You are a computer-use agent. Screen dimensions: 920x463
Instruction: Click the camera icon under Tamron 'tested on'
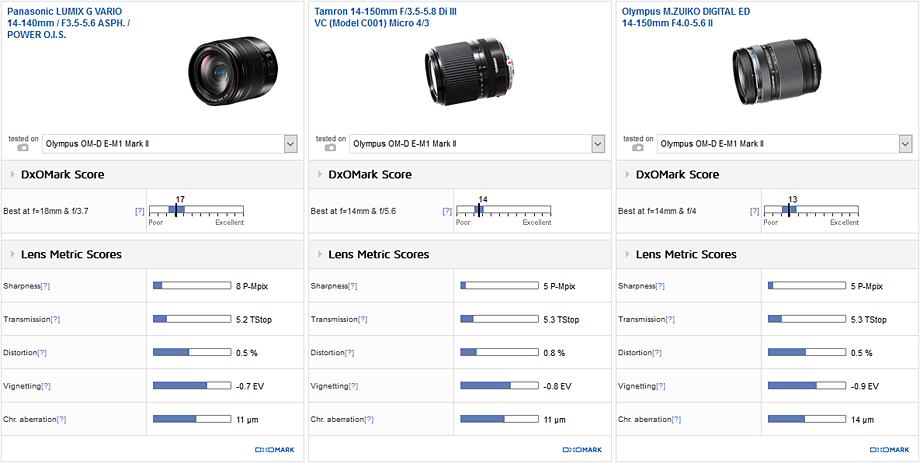(330, 148)
